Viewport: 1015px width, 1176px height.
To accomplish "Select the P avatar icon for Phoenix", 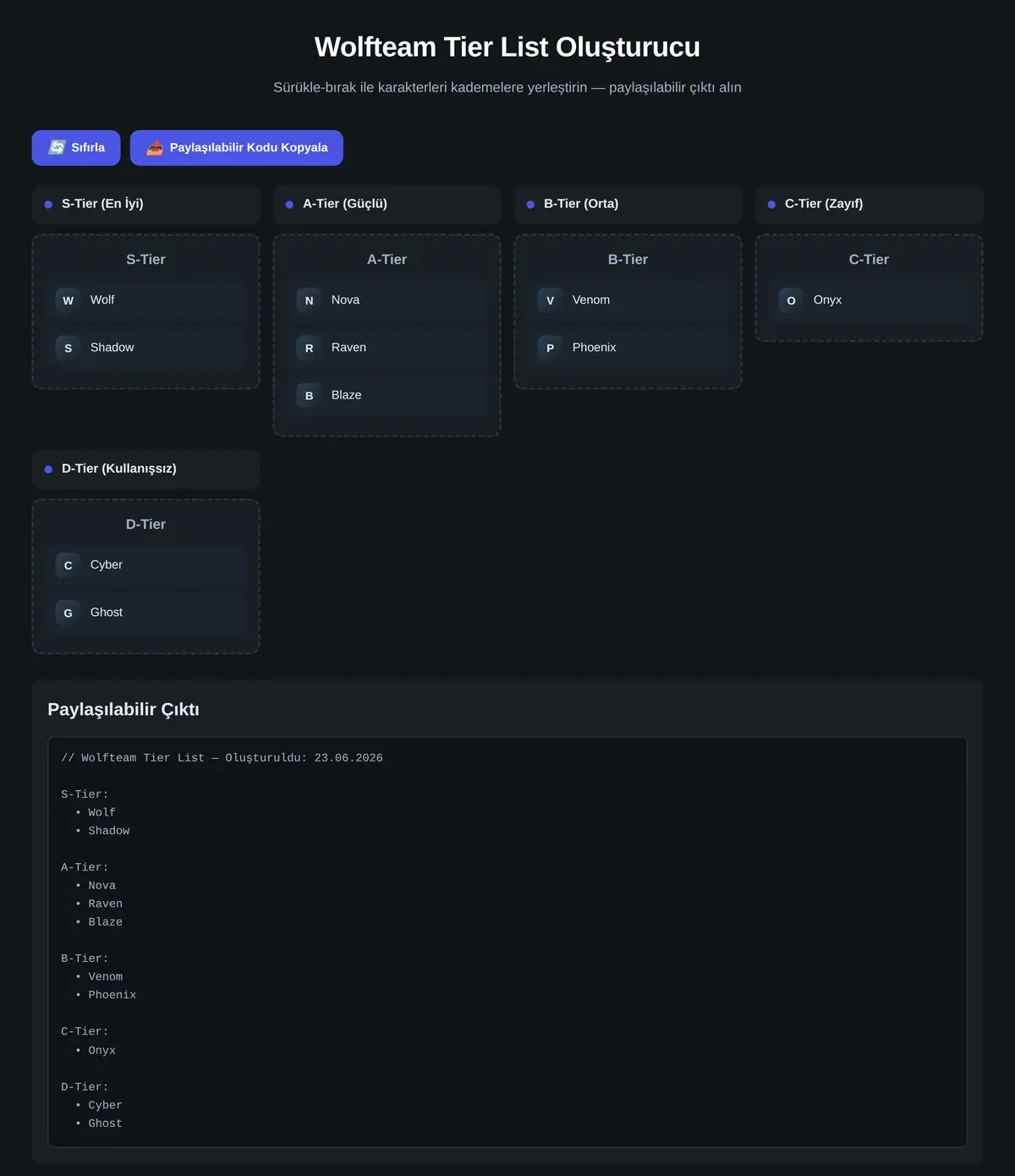I will (x=551, y=348).
